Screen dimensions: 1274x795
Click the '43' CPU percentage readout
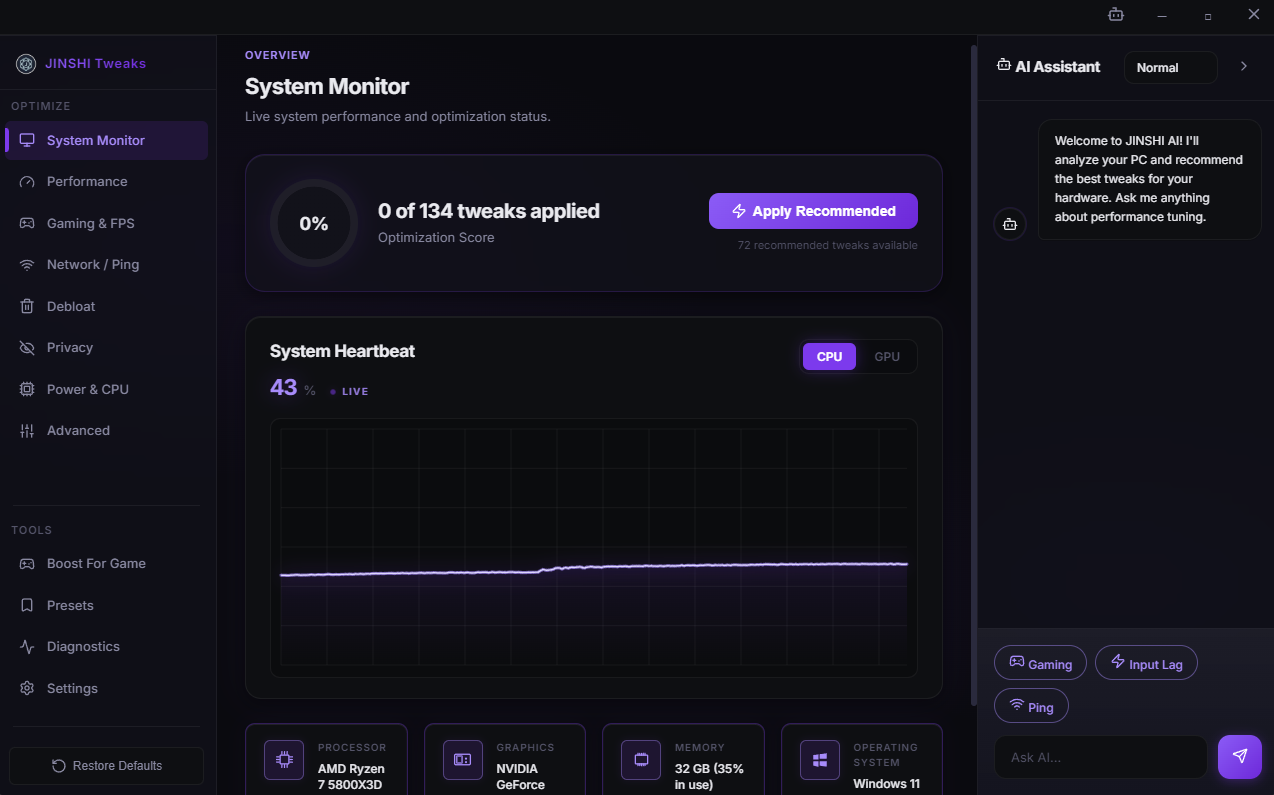284,387
